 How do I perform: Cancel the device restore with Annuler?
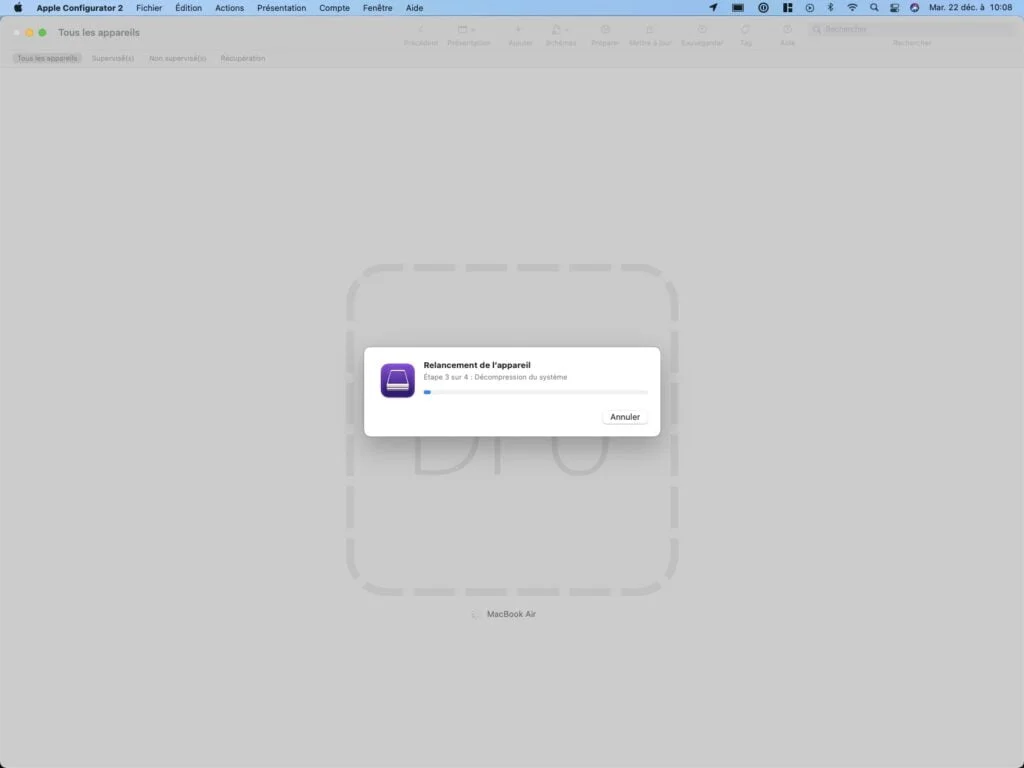pyautogui.click(x=624, y=417)
